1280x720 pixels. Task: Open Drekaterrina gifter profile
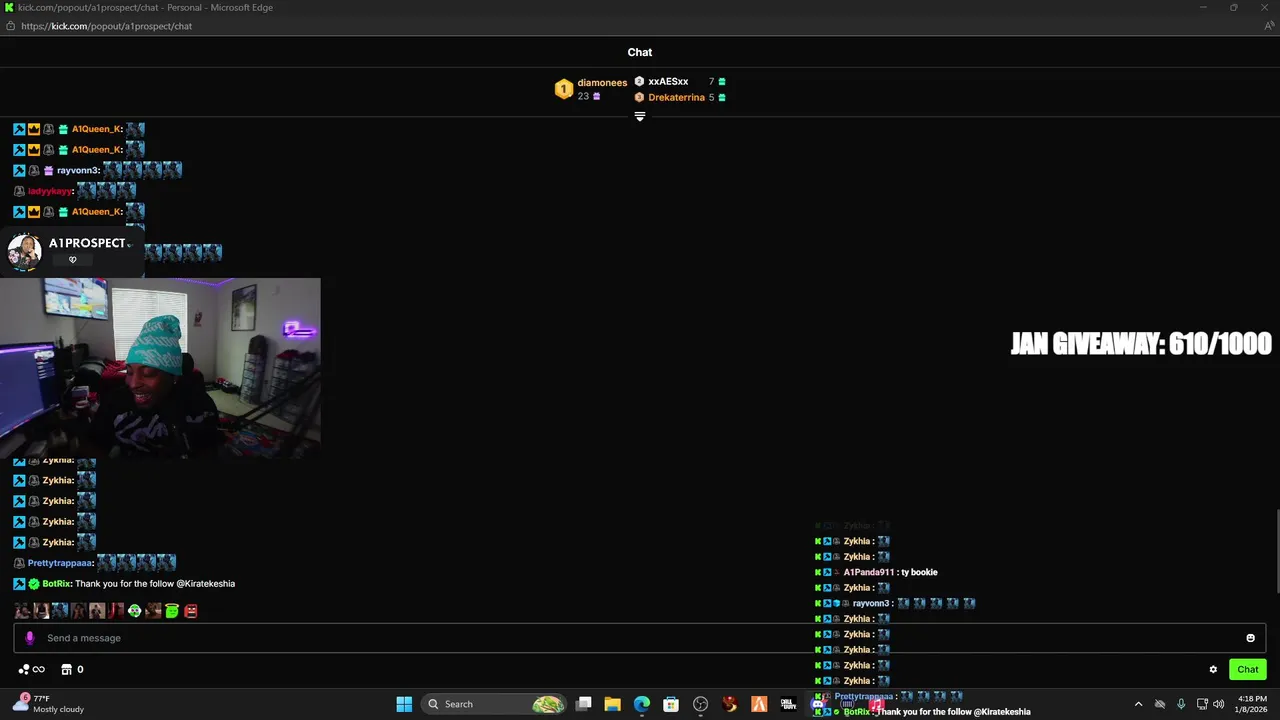(x=676, y=98)
